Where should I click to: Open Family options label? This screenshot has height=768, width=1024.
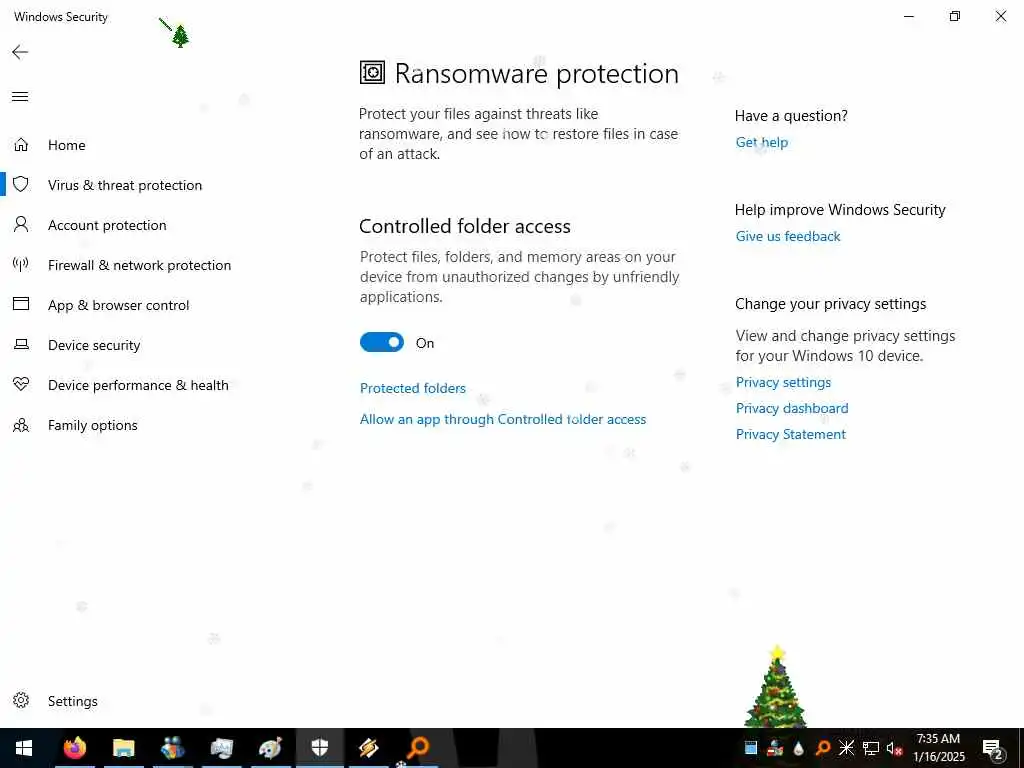coord(93,425)
